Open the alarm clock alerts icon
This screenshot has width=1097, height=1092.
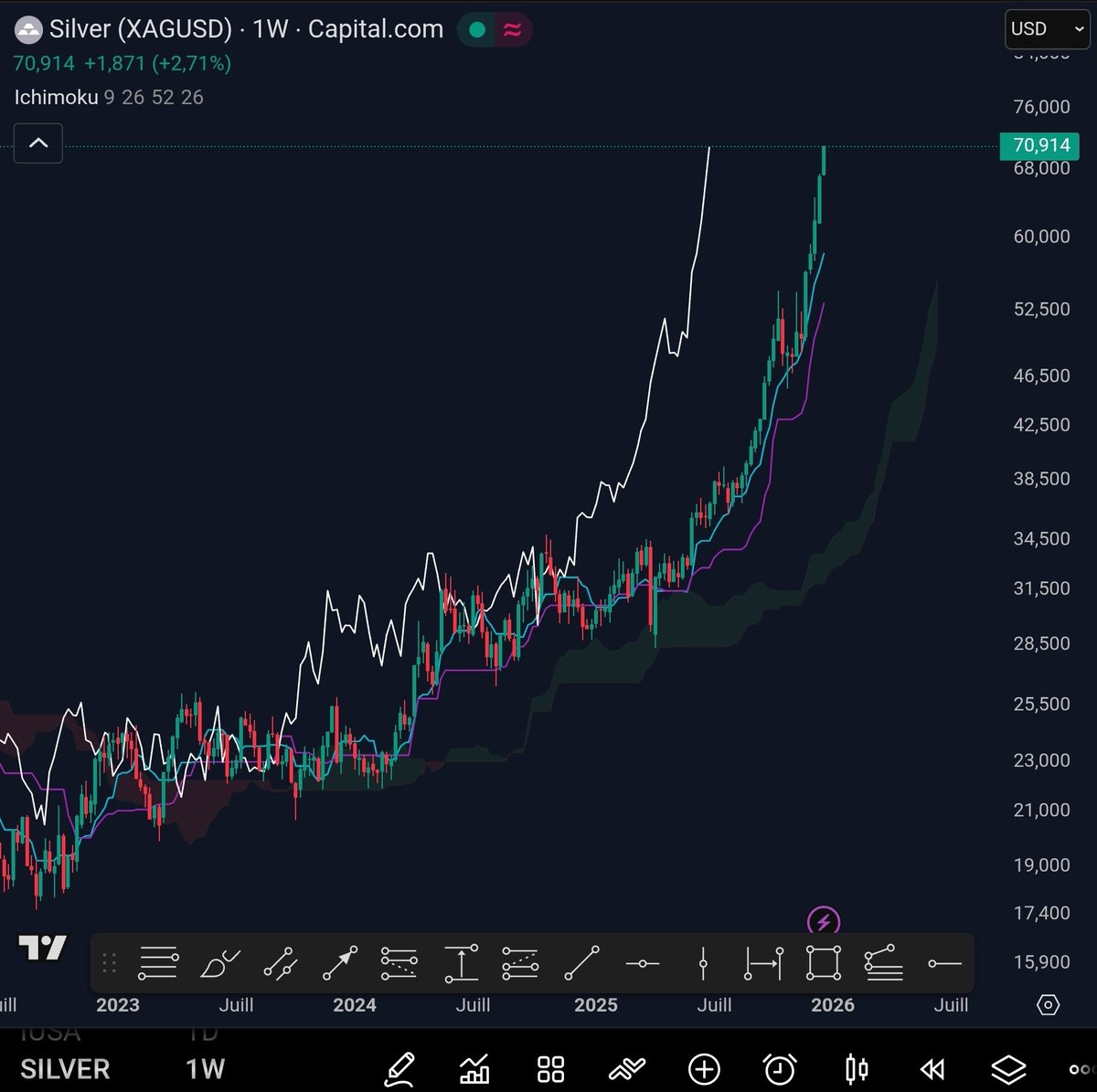780,1068
